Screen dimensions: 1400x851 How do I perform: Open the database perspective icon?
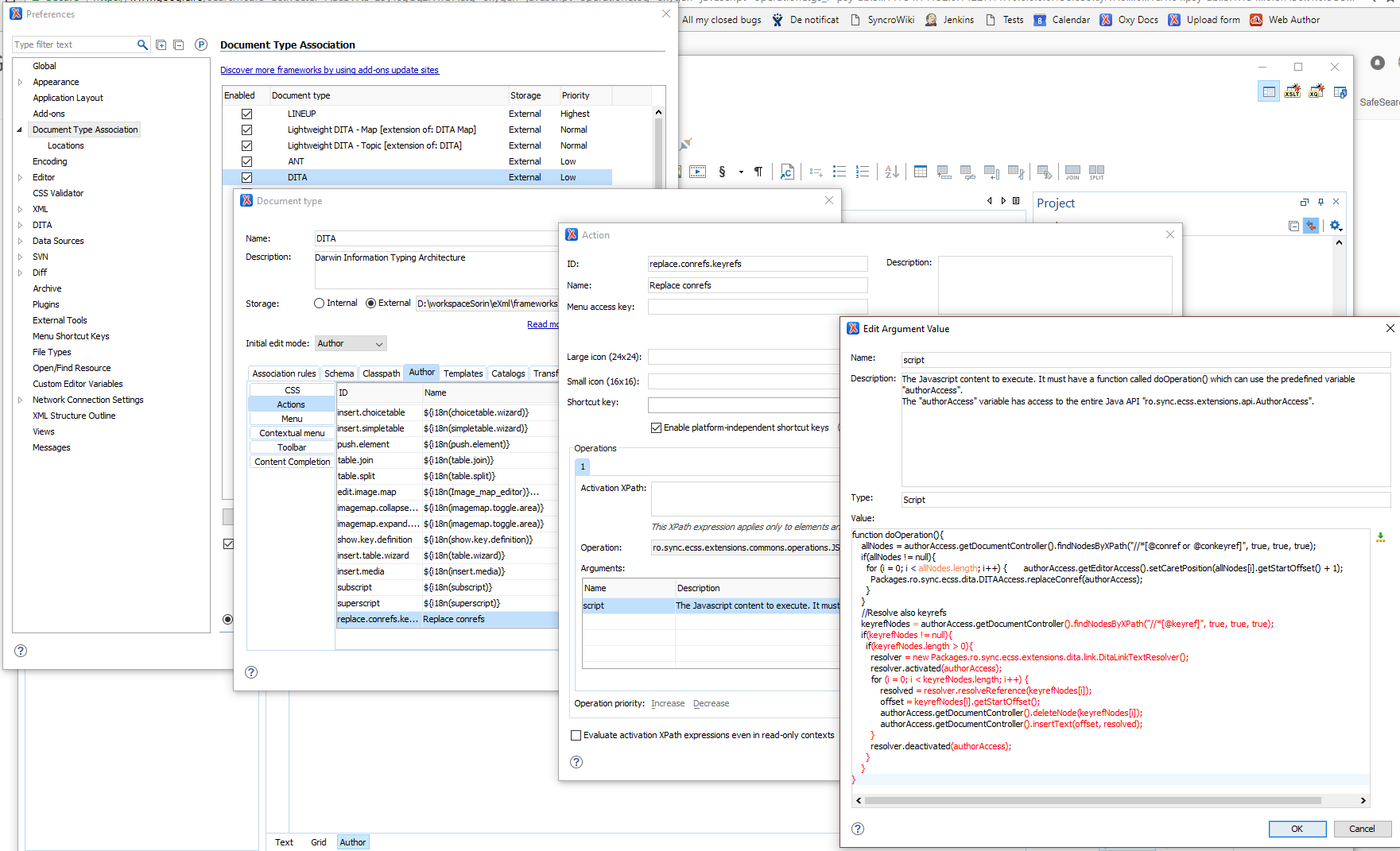[1340, 91]
